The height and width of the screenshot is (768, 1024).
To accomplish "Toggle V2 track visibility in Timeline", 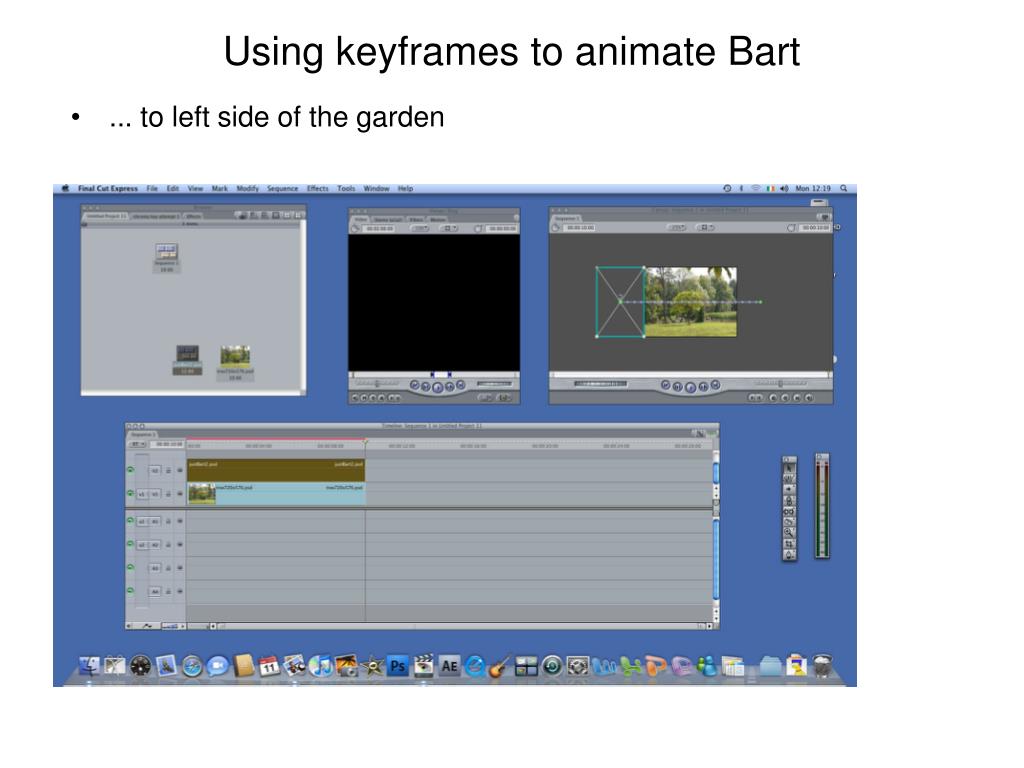I will point(131,470).
